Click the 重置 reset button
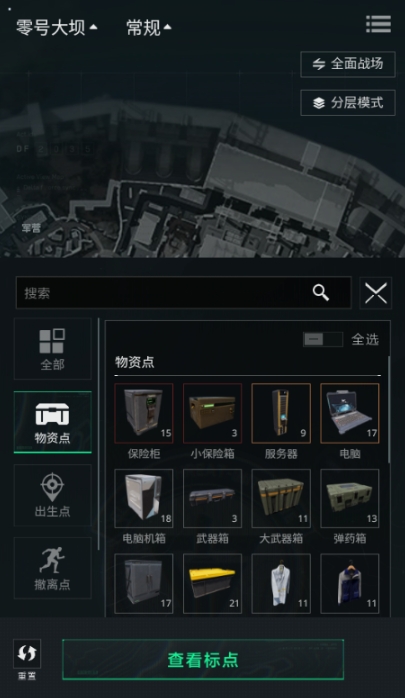This screenshot has width=405, height=698. click(x=27, y=659)
